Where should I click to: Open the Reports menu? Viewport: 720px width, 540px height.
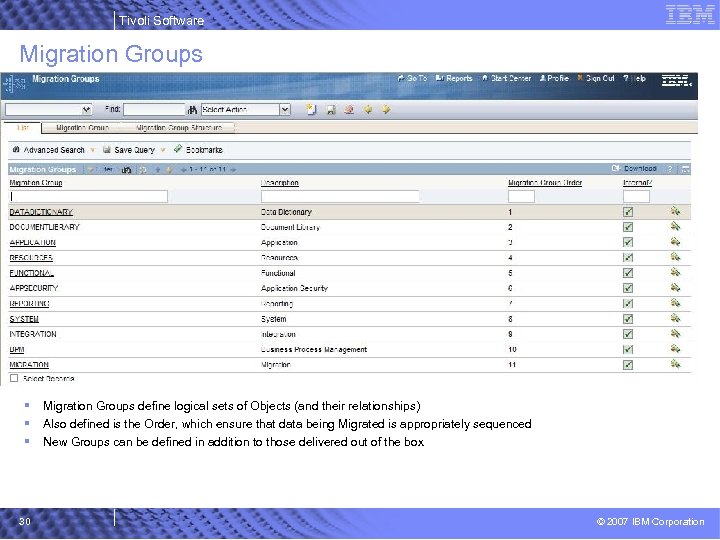(454, 79)
